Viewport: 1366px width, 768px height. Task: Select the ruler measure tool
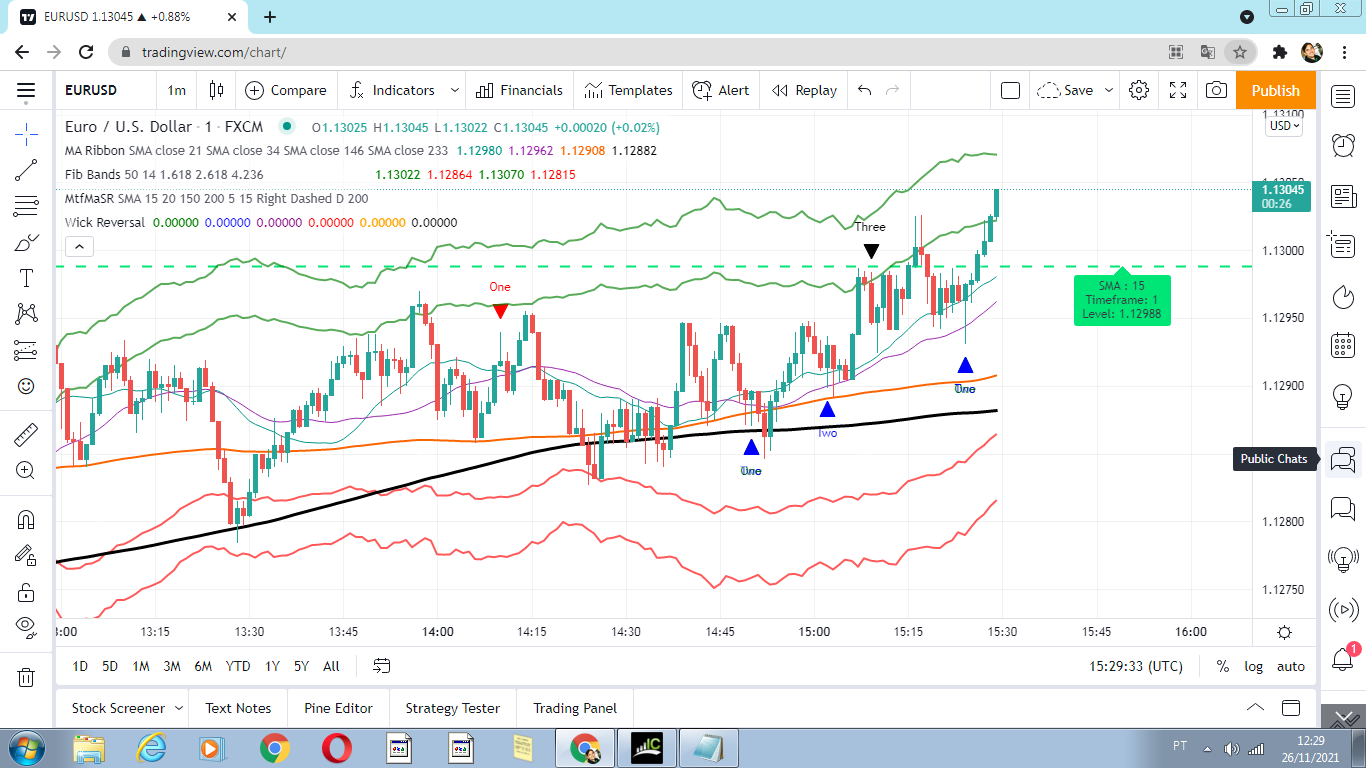[26, 434]
